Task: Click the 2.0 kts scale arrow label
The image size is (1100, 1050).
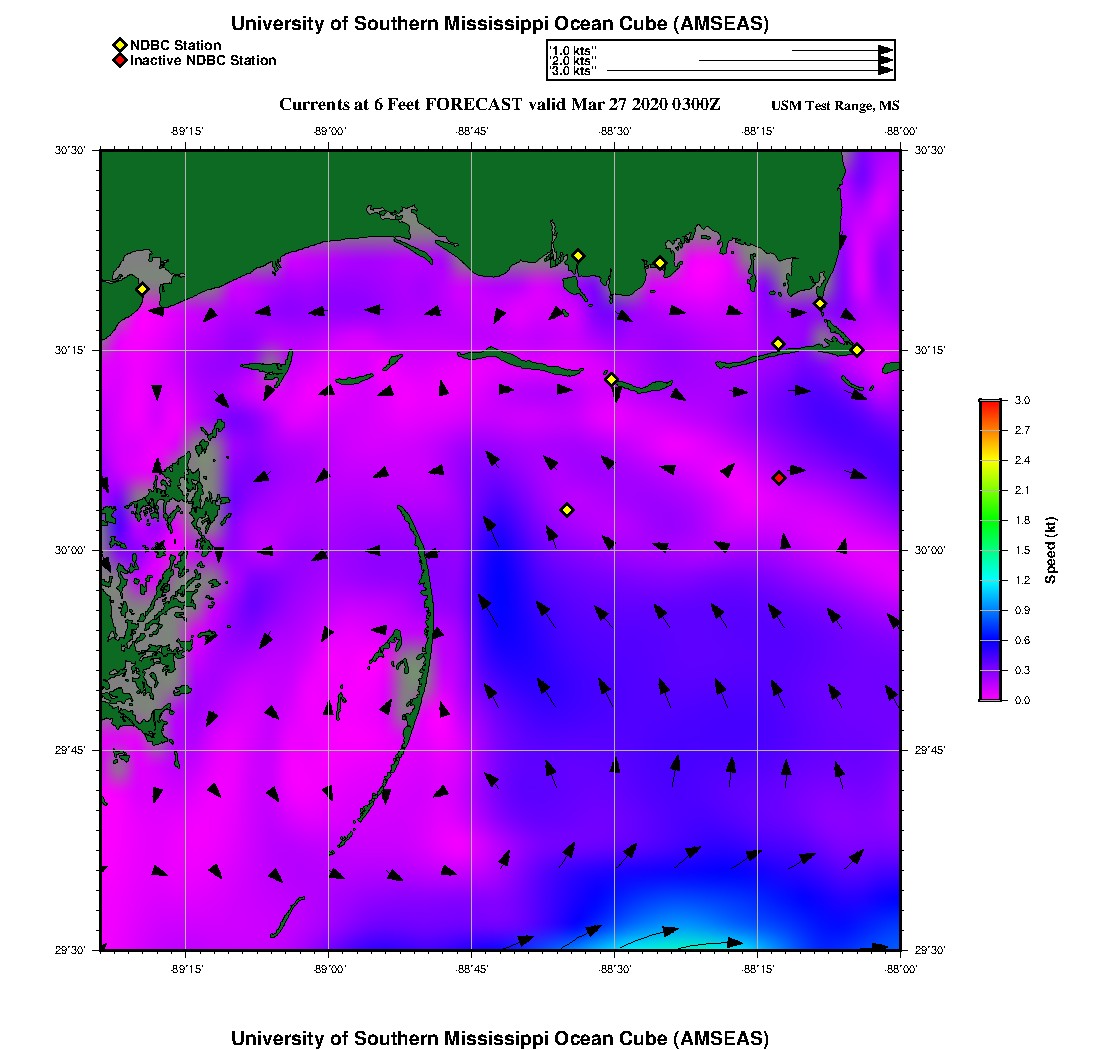Action: (572, 61)
